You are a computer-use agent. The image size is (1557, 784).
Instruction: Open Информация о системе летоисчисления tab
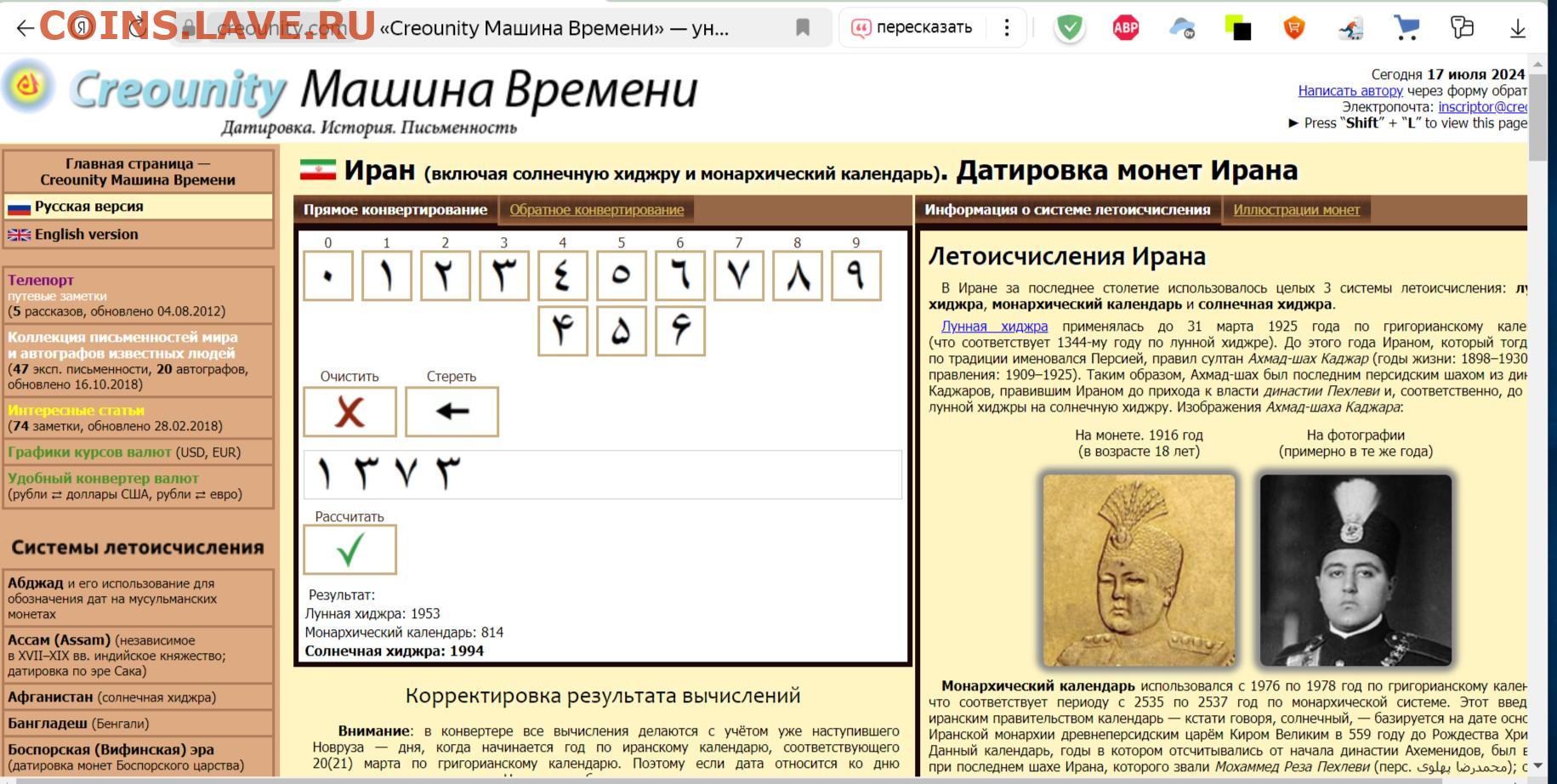[x=1067, y=209]
